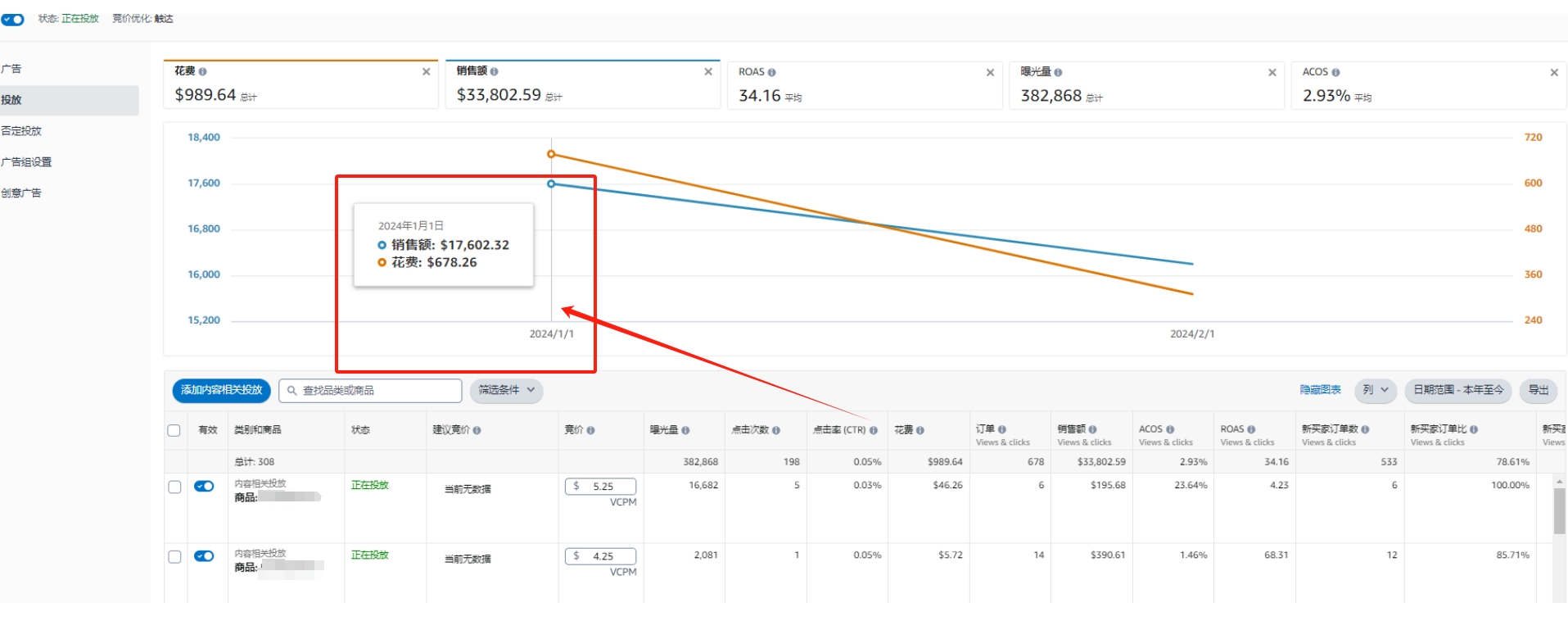Click info icon next to 销售额 metric card

click(495, 72)
